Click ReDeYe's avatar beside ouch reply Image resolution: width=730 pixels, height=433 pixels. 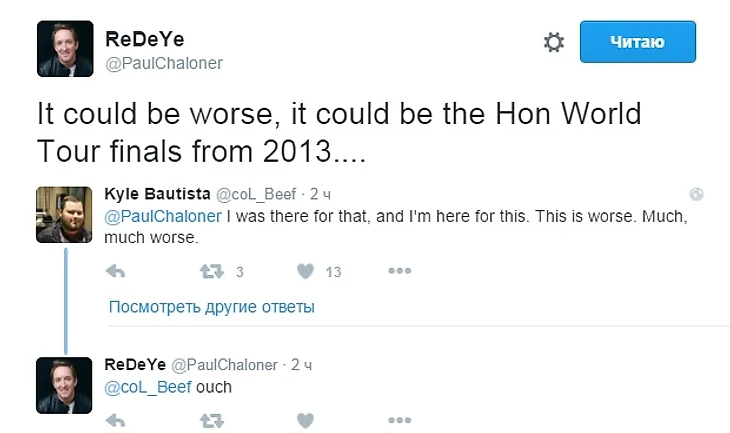65,385
